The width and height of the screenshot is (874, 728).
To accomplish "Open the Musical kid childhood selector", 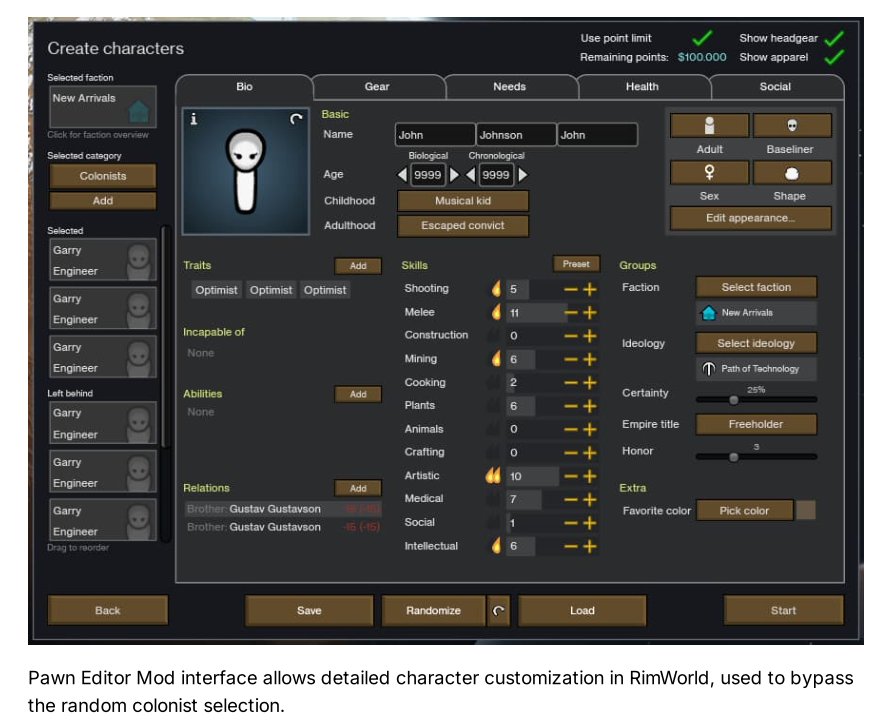I will click(463, 201).
